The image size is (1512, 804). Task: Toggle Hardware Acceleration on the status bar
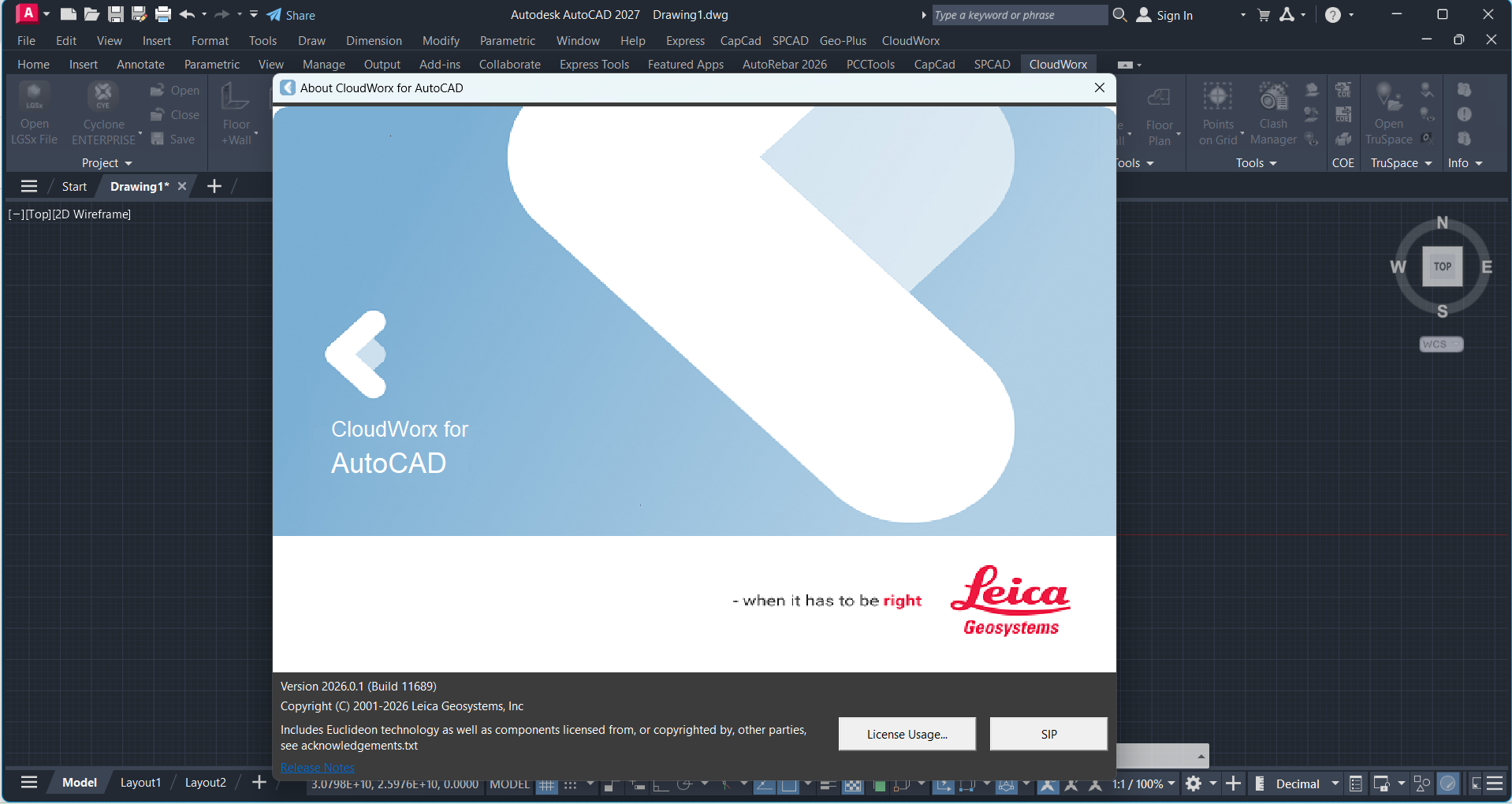click(1447, 784)
